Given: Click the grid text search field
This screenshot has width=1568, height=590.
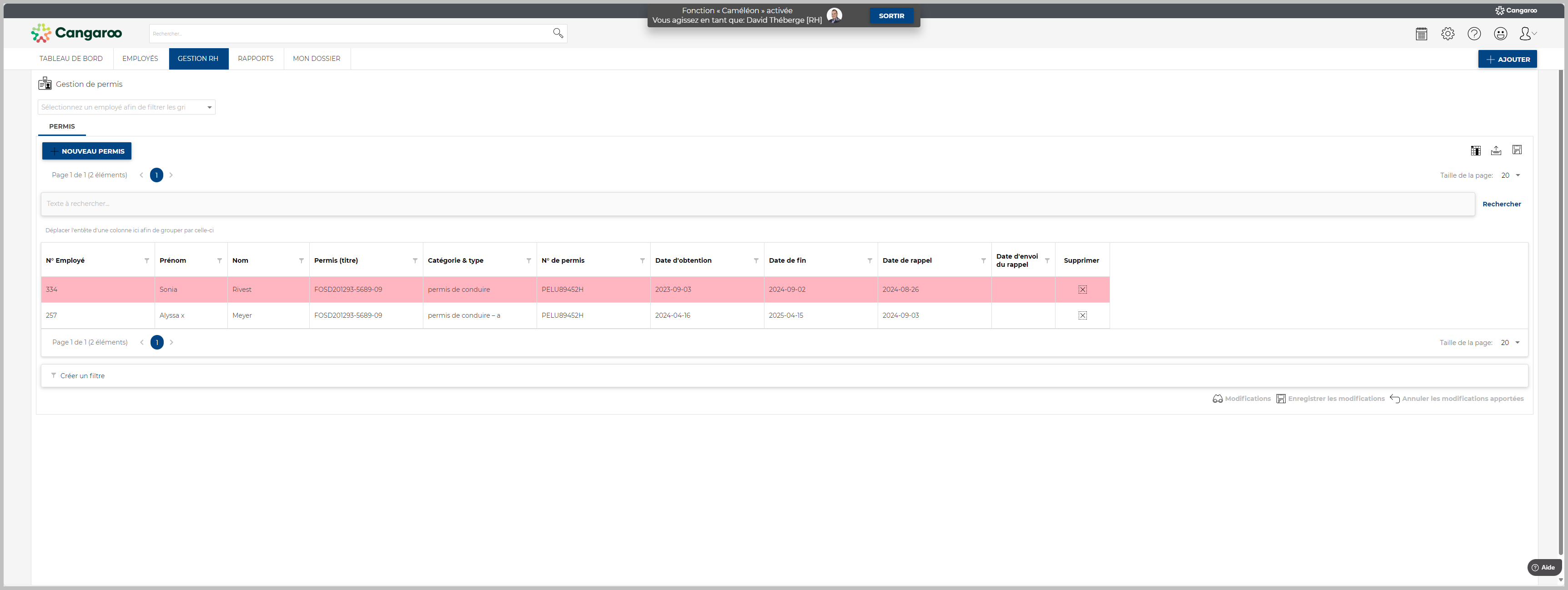Looking at the screenshot, I should pos(757,205).
